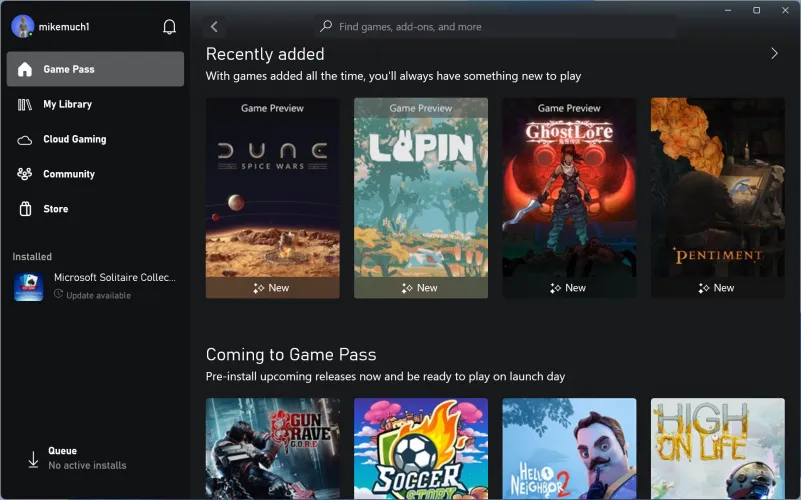Open Microsoft Solitaire Collection icon

pos(28,286)
